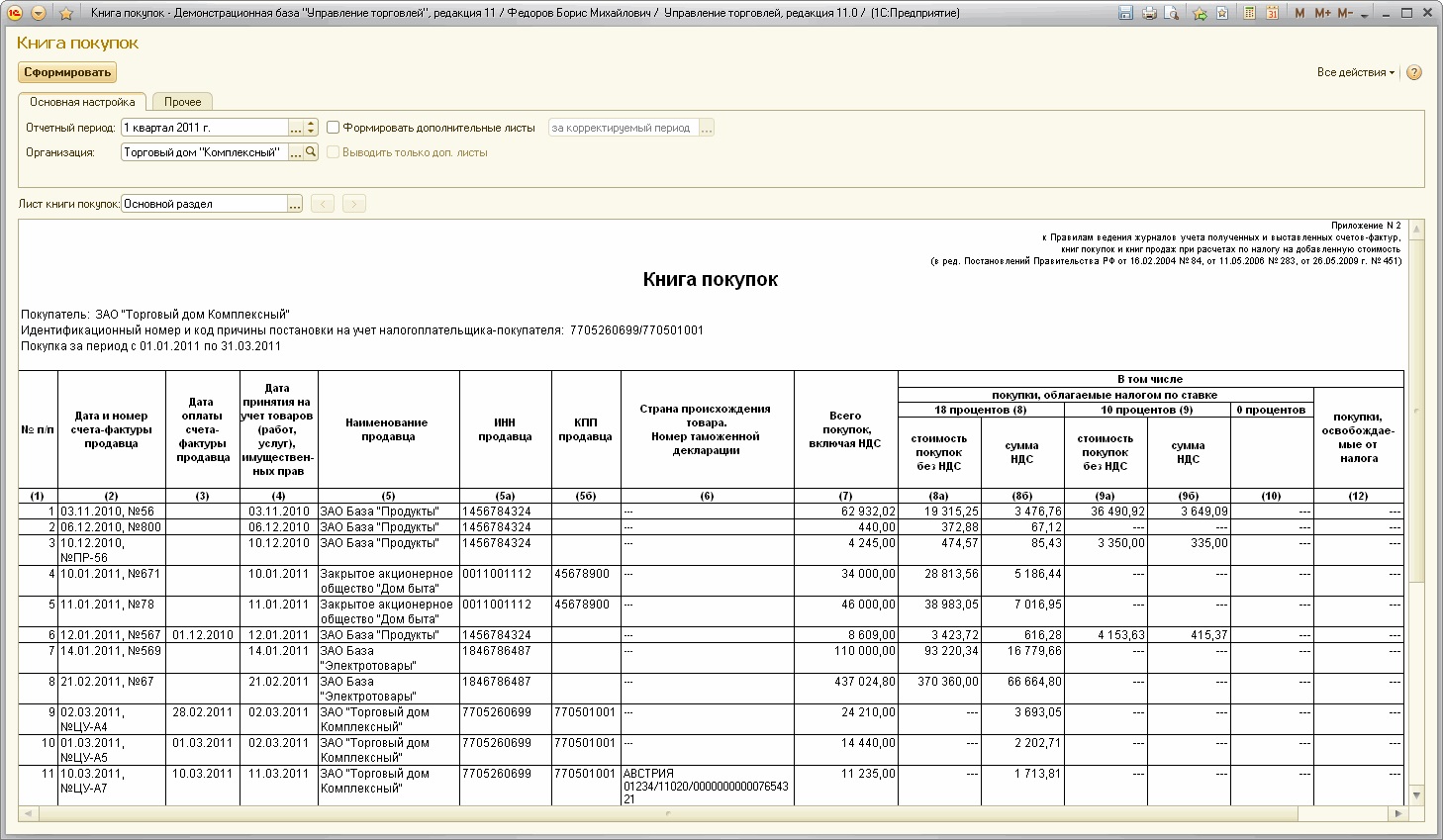Select cell "10.01.2011, №671"
The width and height of the screenshot is (1443, 840).
coord(112,581)
